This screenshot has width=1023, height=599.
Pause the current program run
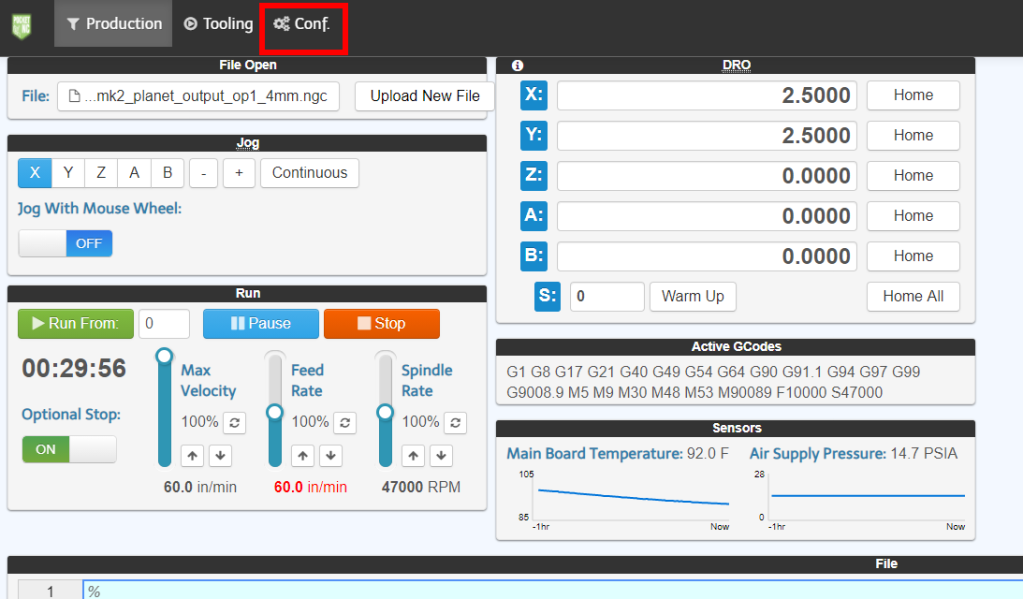pos(260,324)
